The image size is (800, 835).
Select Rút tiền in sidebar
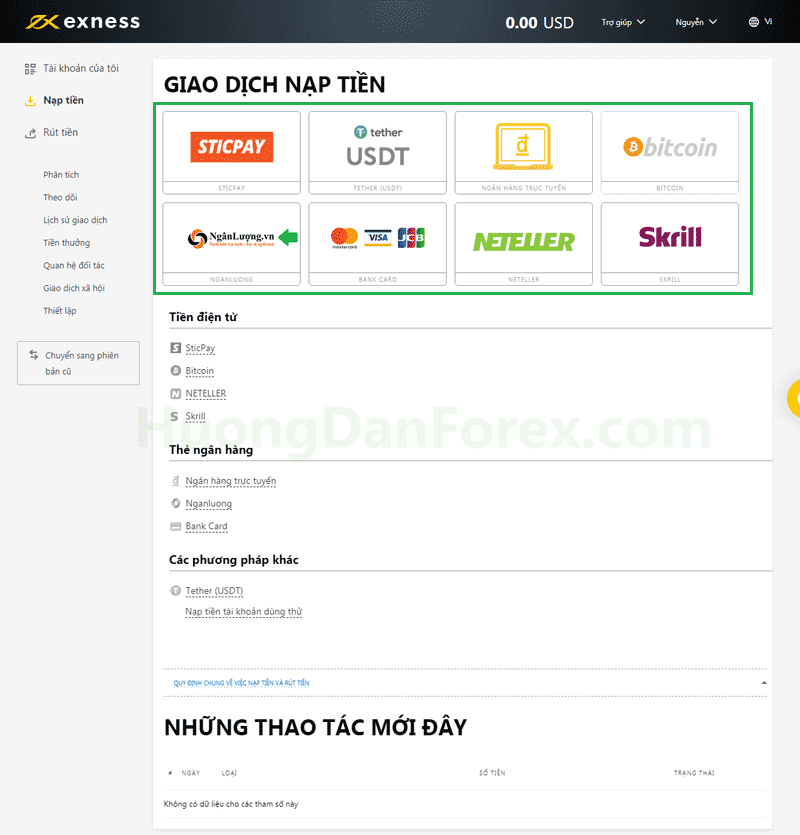pyautogui.click(x=60, y=132)
